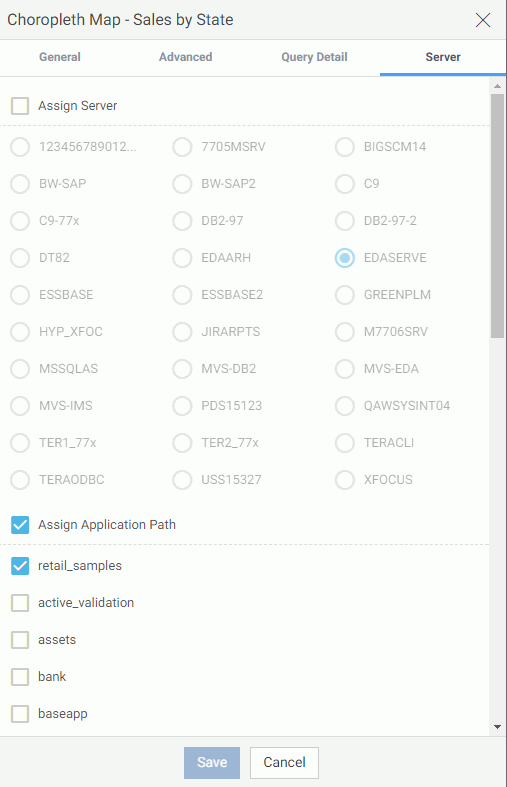Uncheck the retail_samples application path
Screen dimensions: 507x787
tap(20, 566)
